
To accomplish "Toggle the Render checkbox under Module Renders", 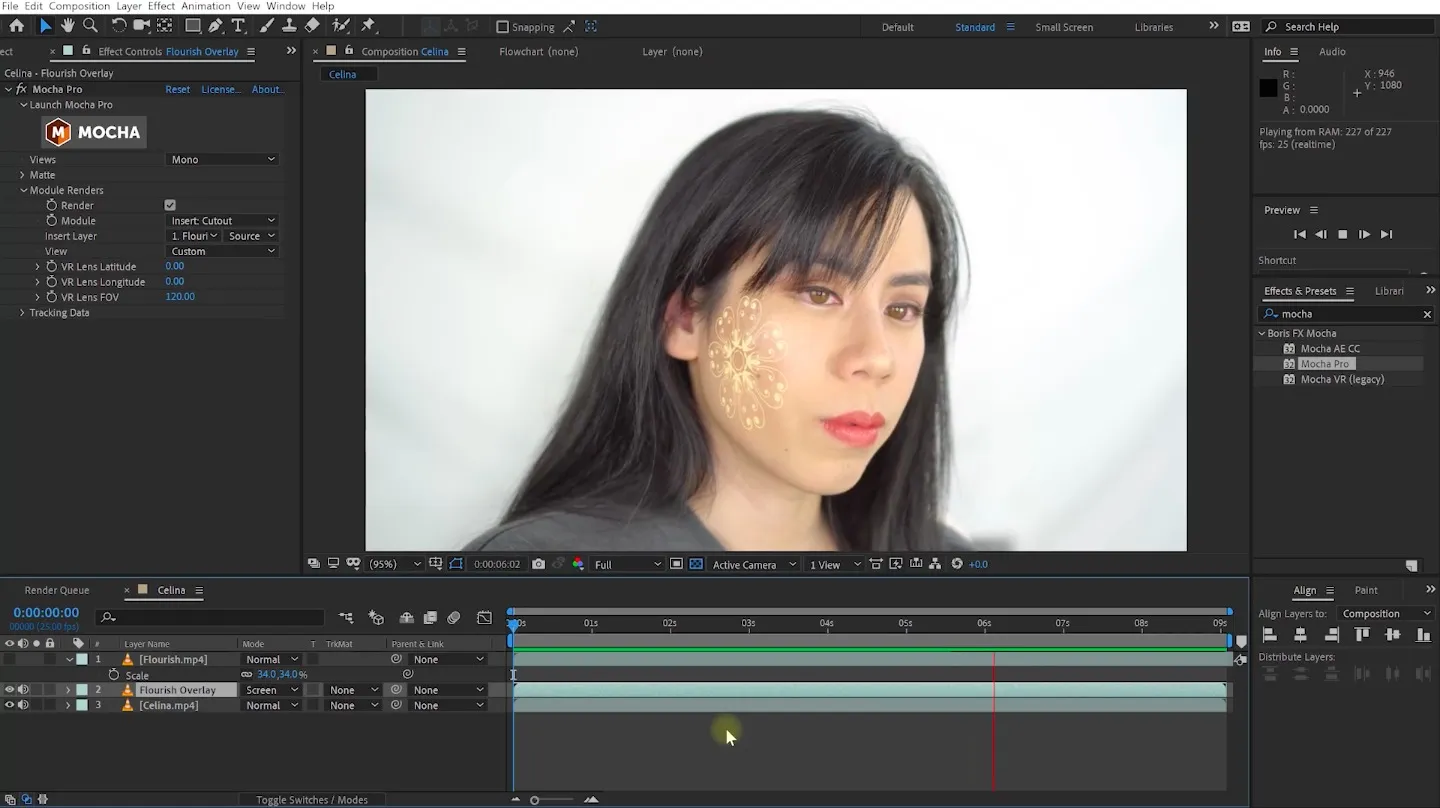I will click(170, 205).
